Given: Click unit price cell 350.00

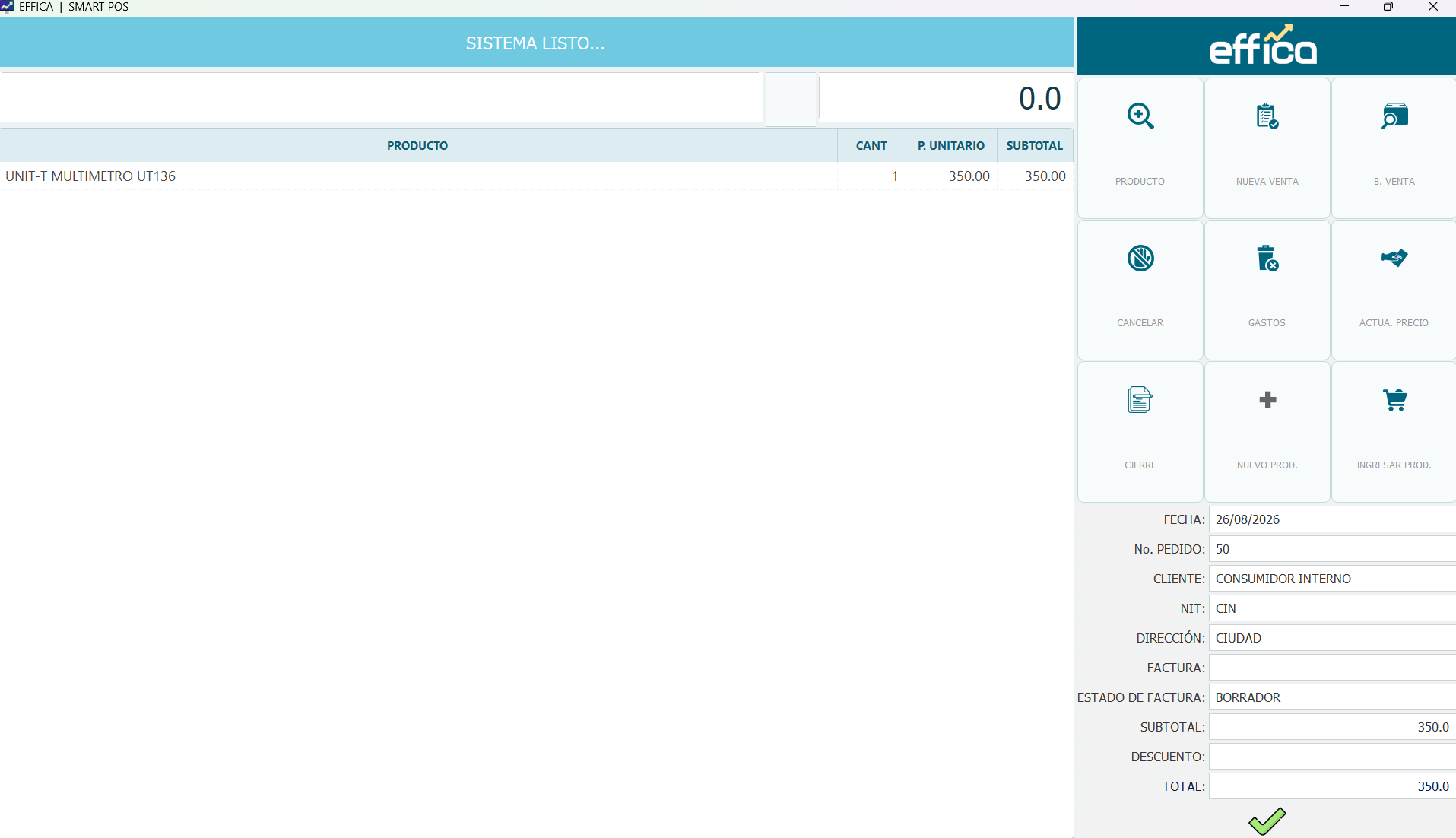Looking at the screenshot, I should tap(951, 176).
